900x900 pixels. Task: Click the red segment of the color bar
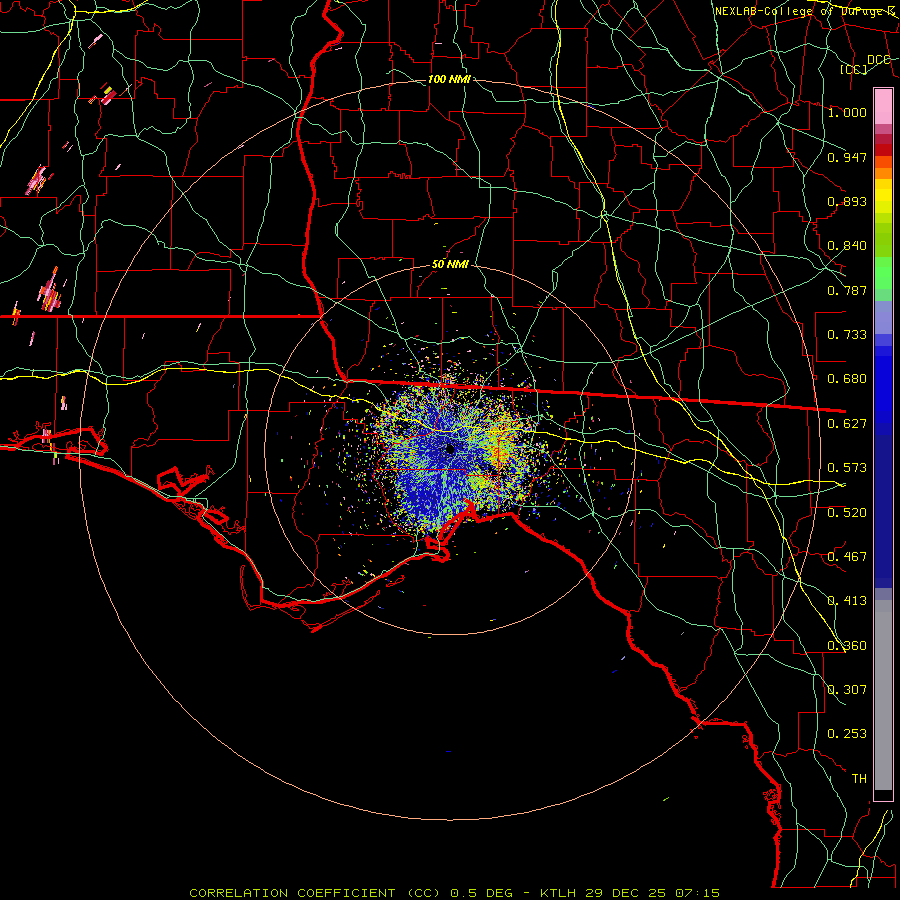883,150
